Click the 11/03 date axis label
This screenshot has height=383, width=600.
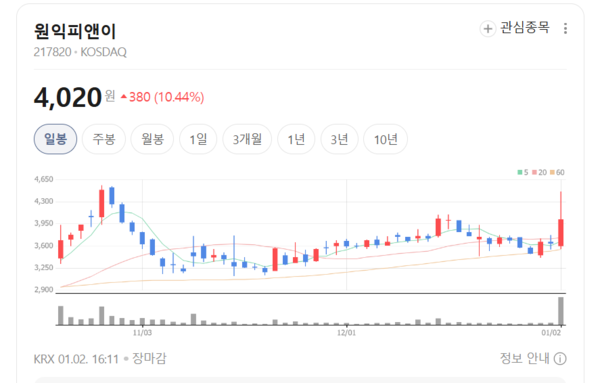point(142,333)
